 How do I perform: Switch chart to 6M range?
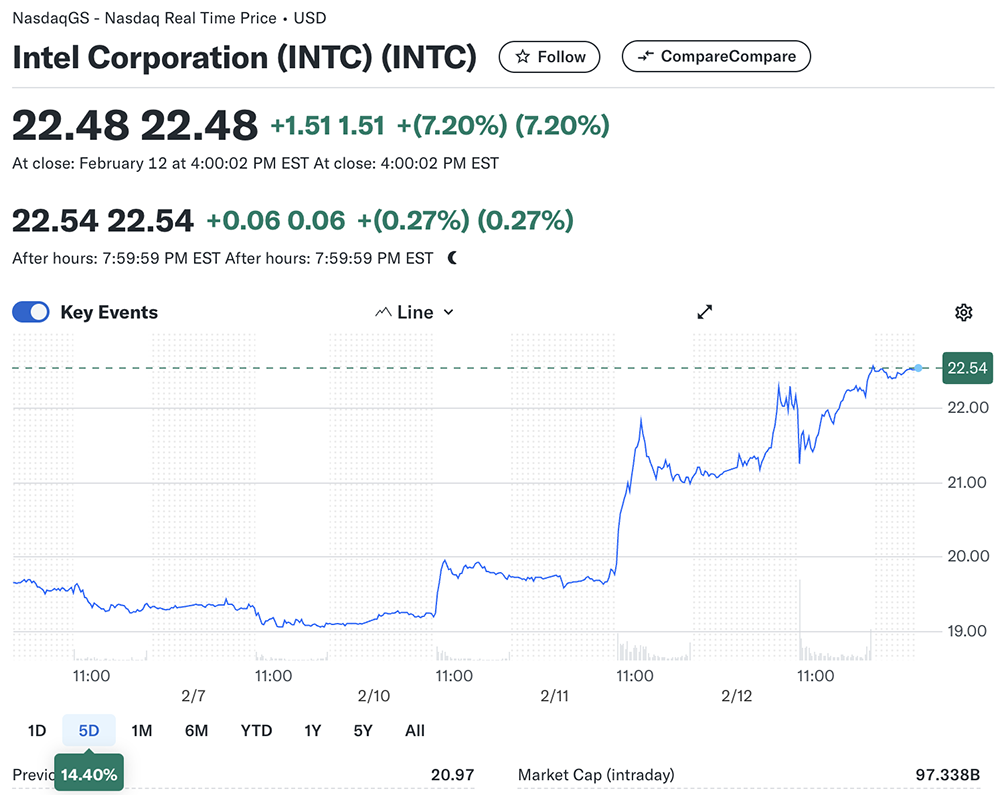196,731
